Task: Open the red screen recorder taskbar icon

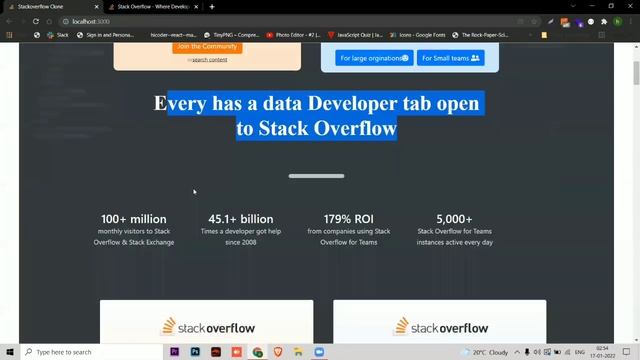Action: coord(237,352)
